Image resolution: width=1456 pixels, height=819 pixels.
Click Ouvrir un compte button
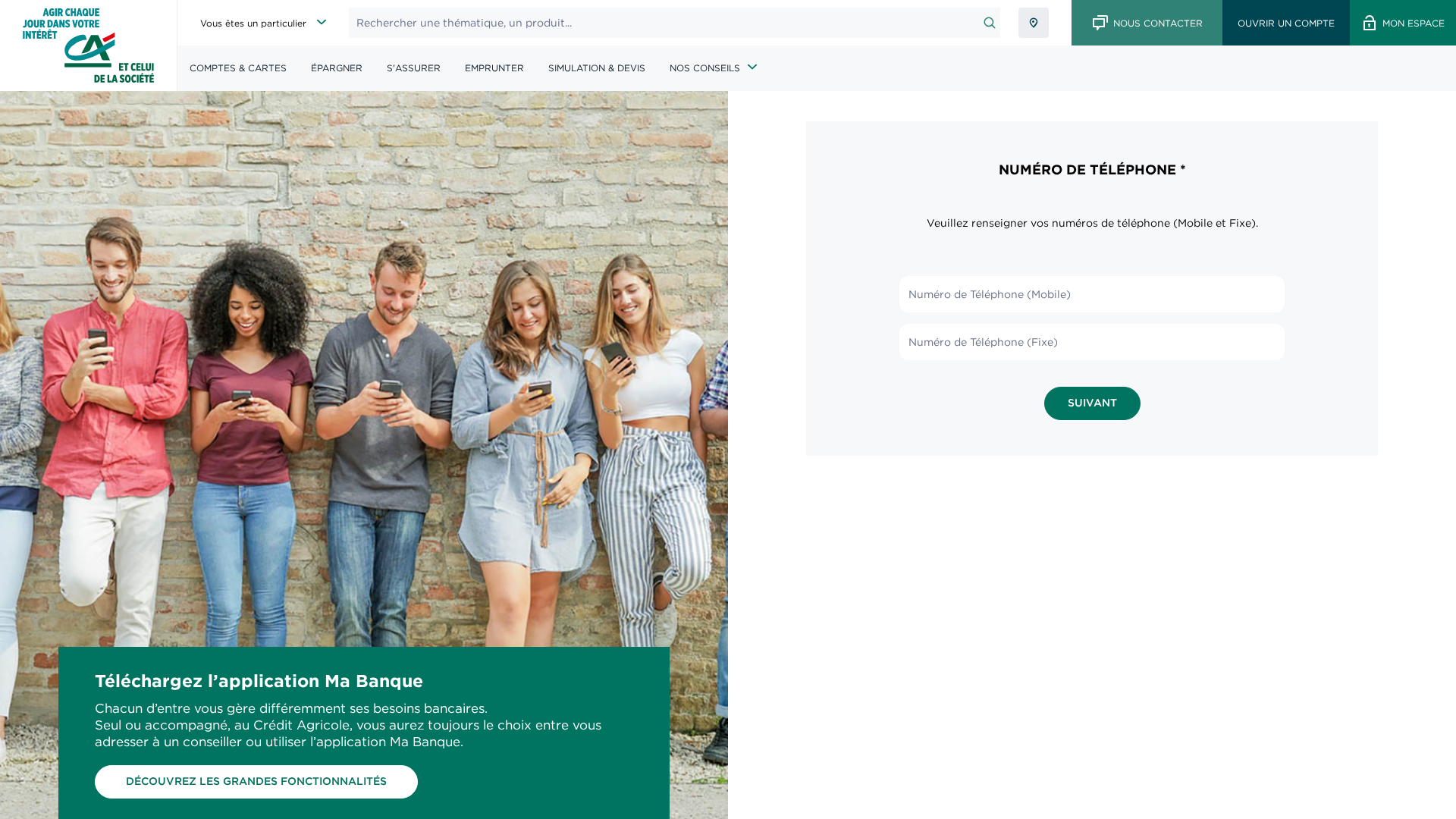[x=1286, y=23]
